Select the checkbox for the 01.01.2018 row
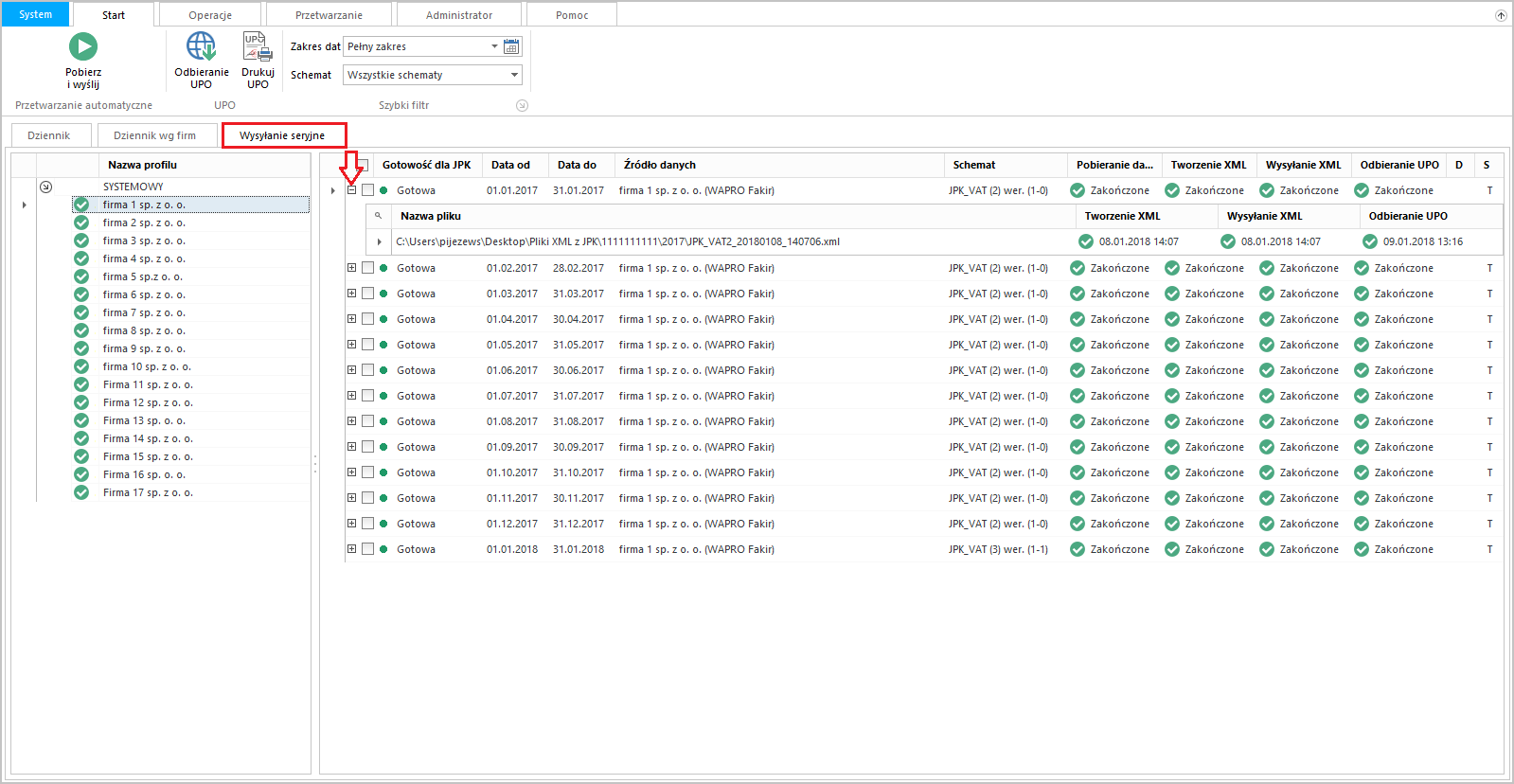The image size is (1514, 784). click(x=368, y=549)
